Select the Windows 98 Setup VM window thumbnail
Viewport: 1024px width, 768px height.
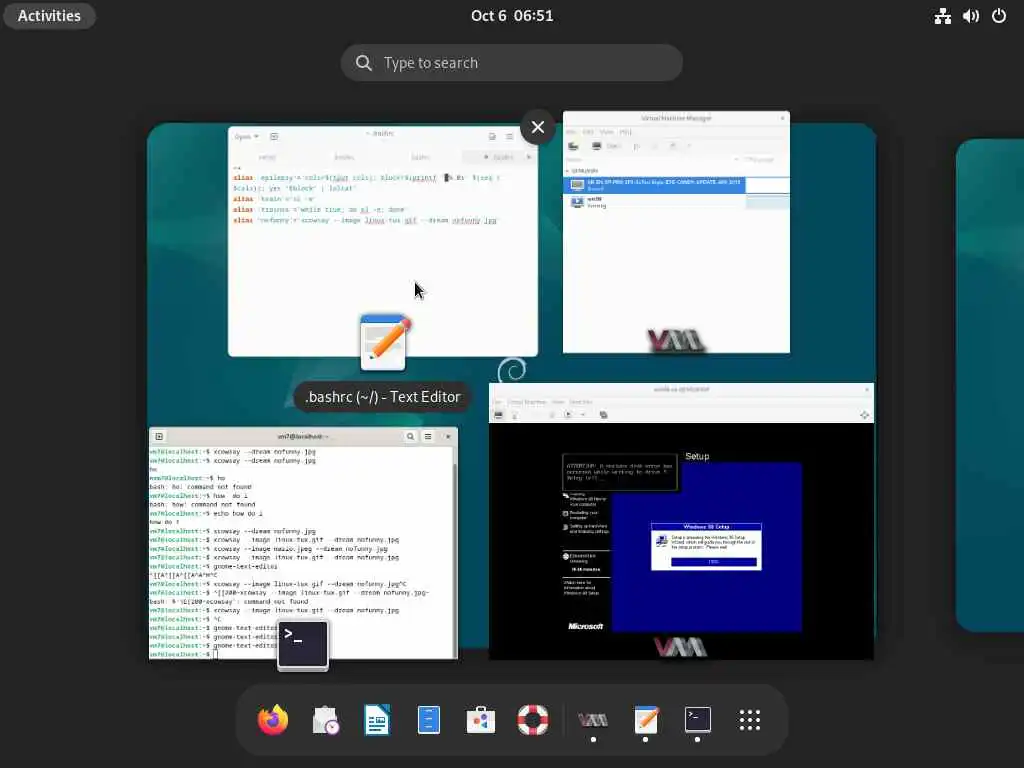(x=681, y=521)
